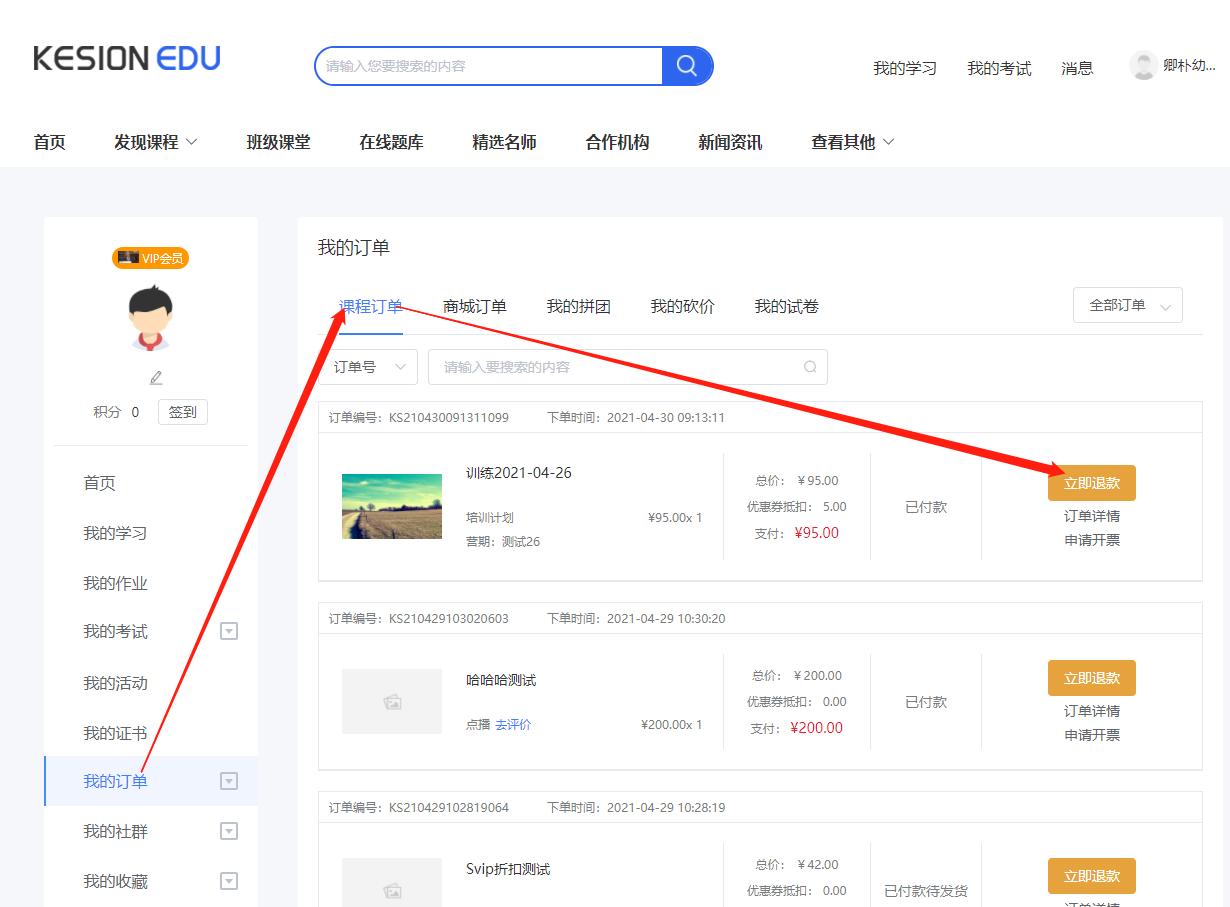The width and height of the screenshot is (1230, 907).
Task: Open 我的社群 in the sidebar
Action: [x=115, y=831]
